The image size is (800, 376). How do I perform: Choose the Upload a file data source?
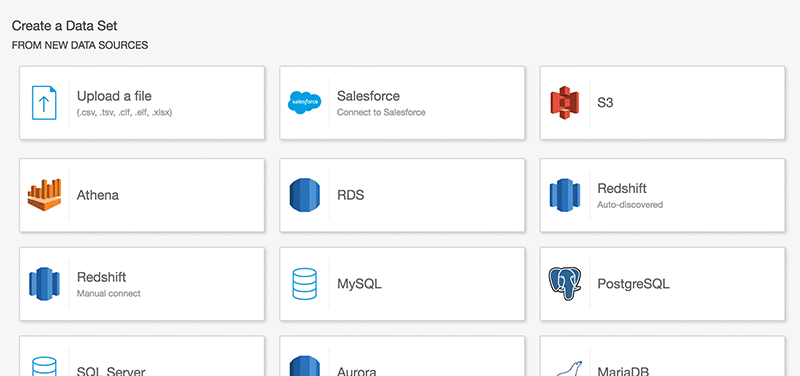[142, 103]
